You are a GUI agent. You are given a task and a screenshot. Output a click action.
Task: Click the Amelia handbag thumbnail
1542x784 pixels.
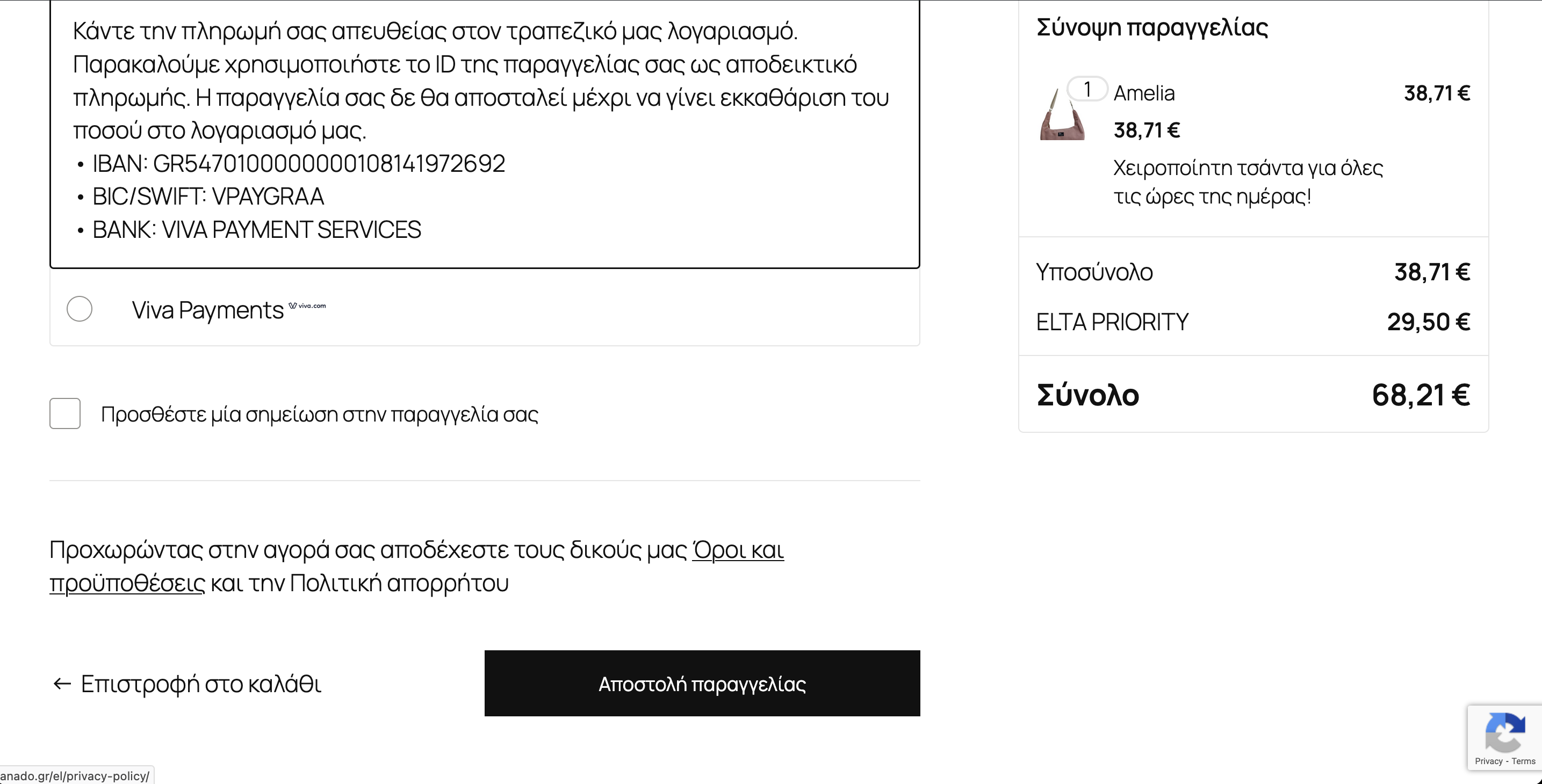click(1062, 115)
